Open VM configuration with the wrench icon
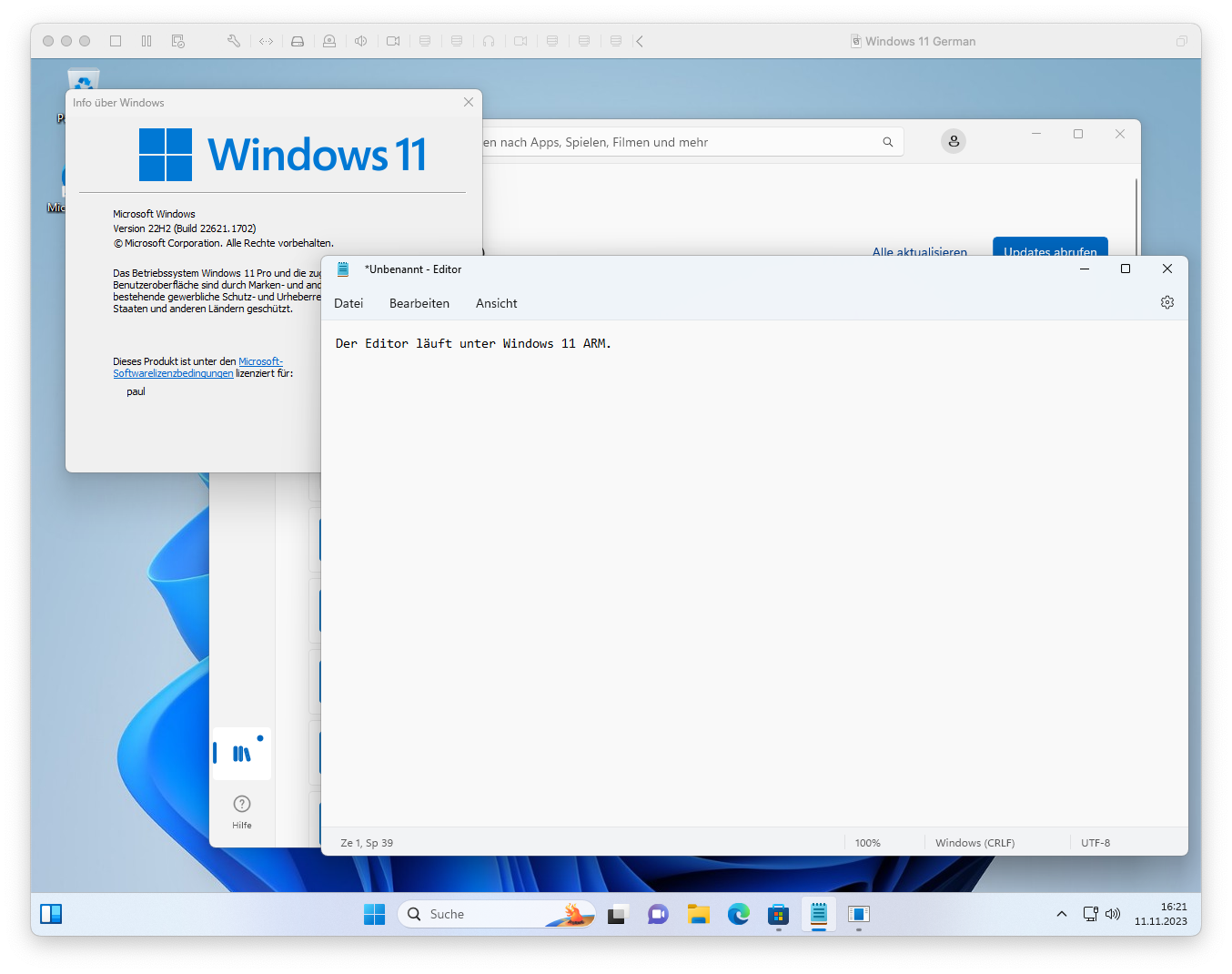Image resolution: width=1232 pixels, height=974 pixels. 234,41
